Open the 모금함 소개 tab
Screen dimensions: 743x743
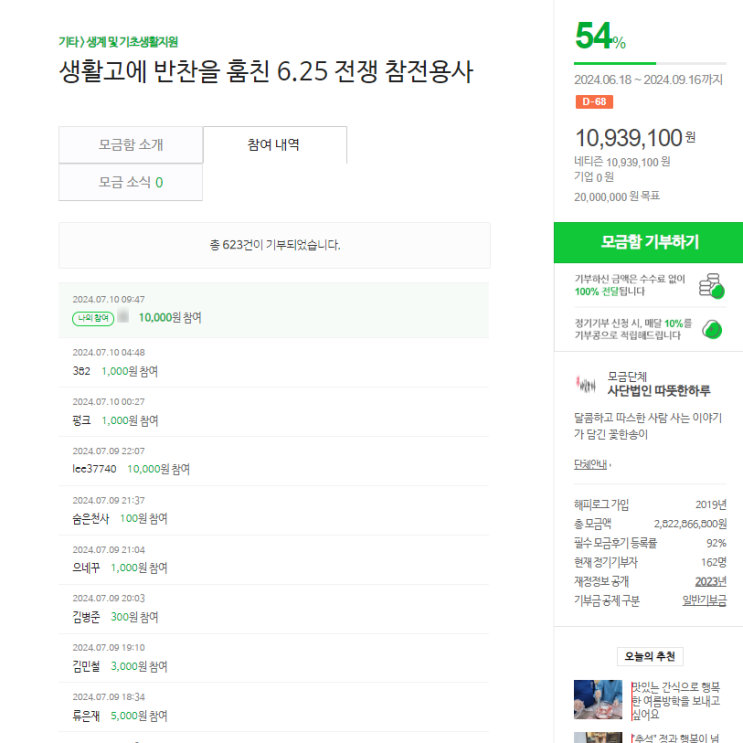(131, 145)
